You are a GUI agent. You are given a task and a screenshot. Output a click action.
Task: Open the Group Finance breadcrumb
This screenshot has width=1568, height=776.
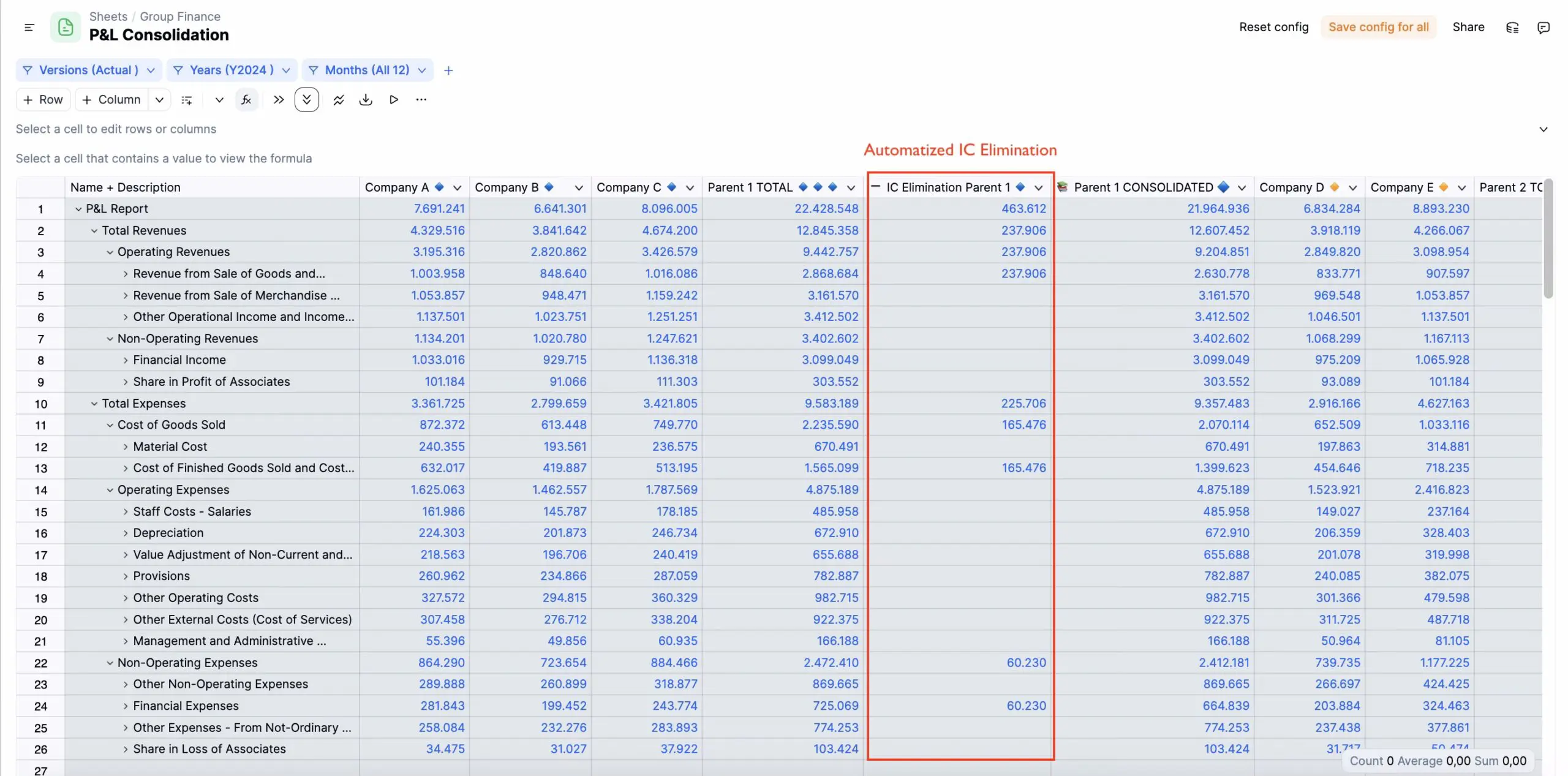(179, 17)
